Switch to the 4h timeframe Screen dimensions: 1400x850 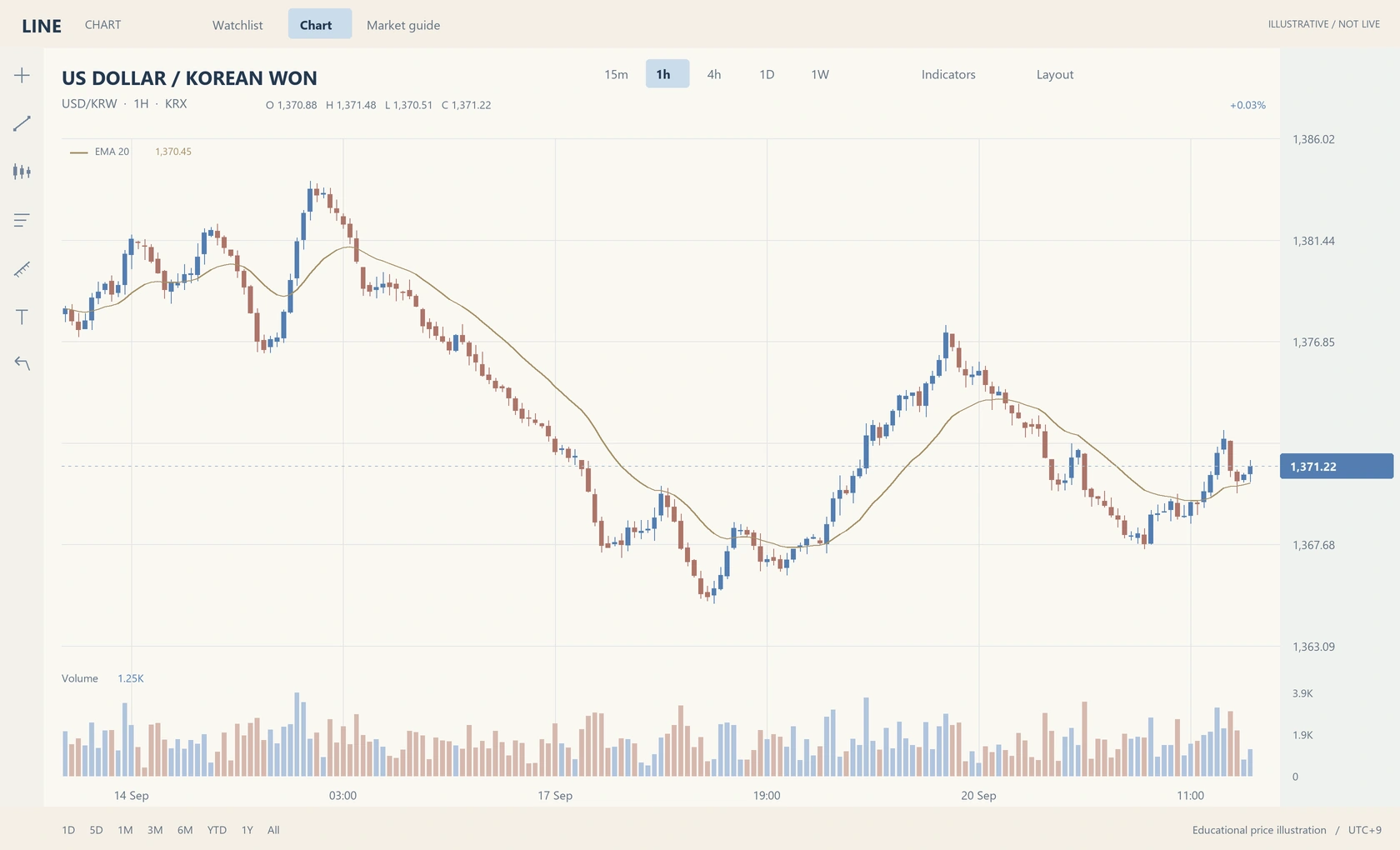coord(714,74)
